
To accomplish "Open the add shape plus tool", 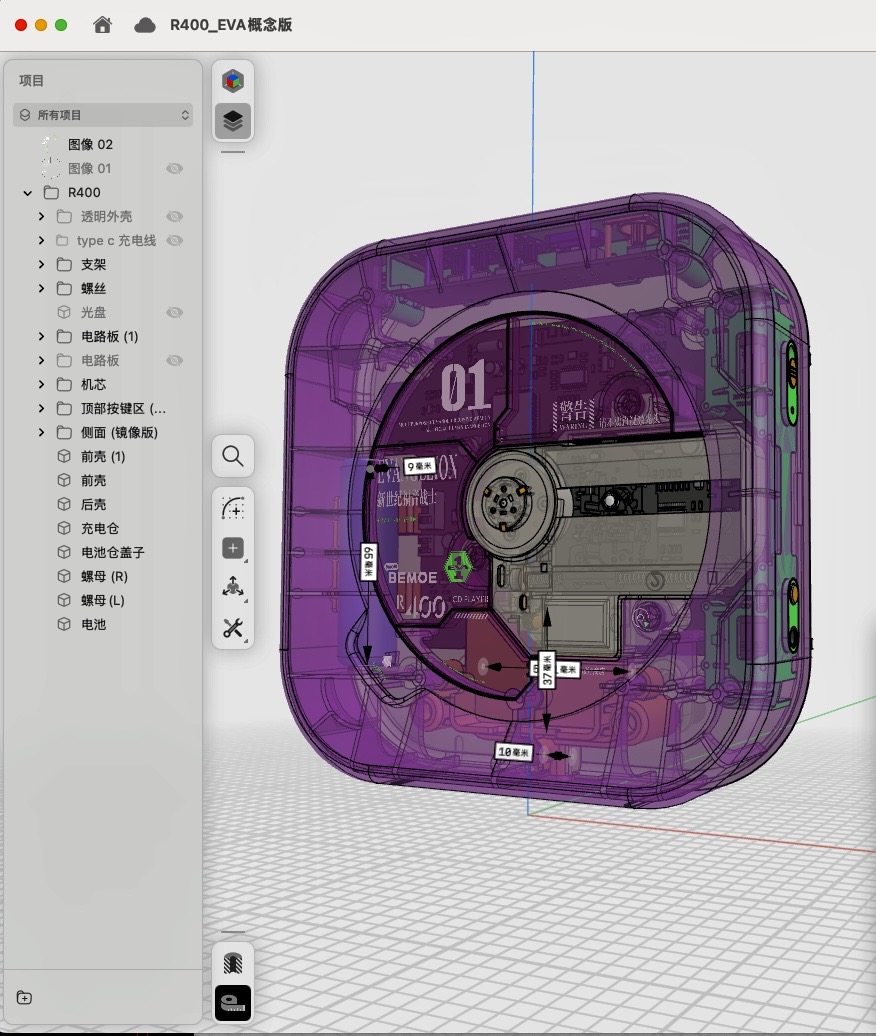I will pyautogui.click(x=233, y=548).
